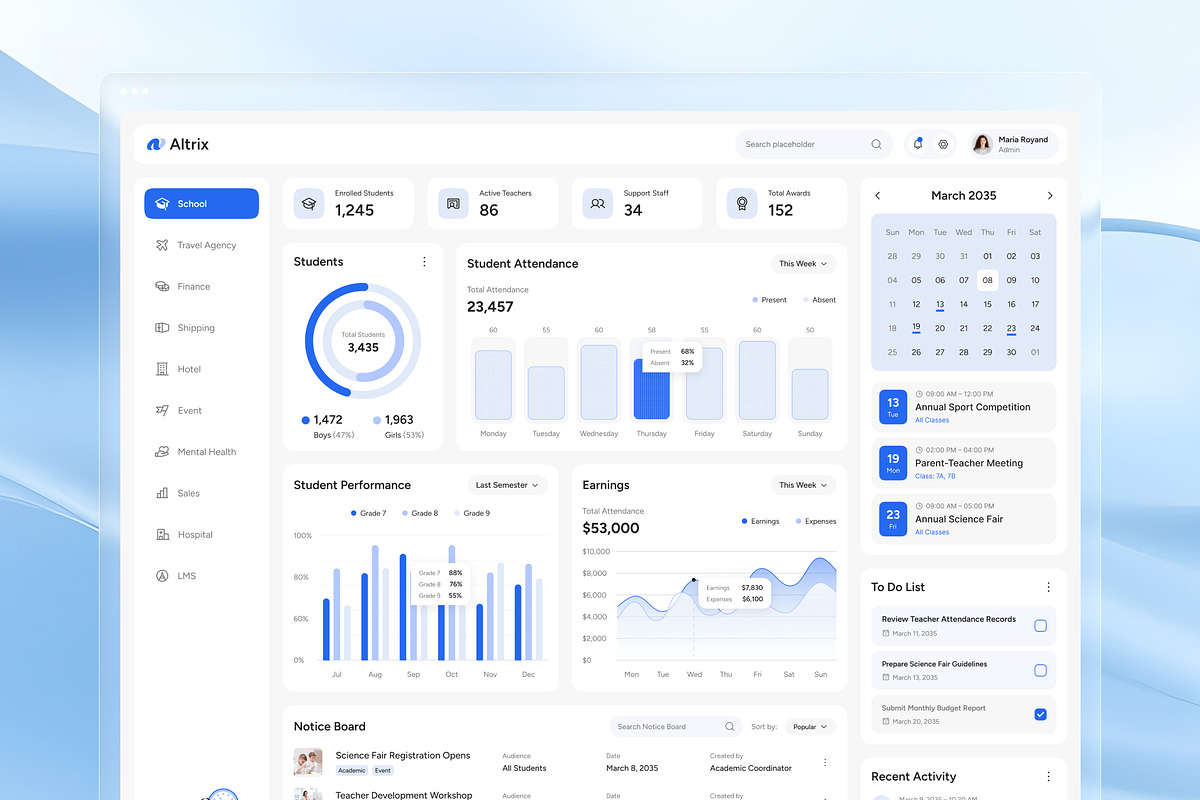Toggle the Present series in attendance legend
The width and height of the screenshot is (1200, 800).
click(769, 300)
